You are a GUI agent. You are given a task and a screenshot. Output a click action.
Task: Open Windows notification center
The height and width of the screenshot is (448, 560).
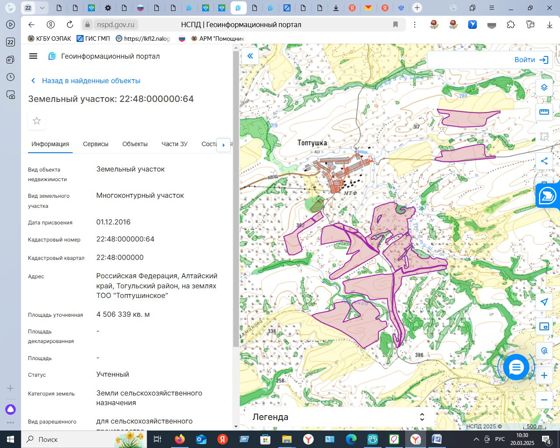546,439
